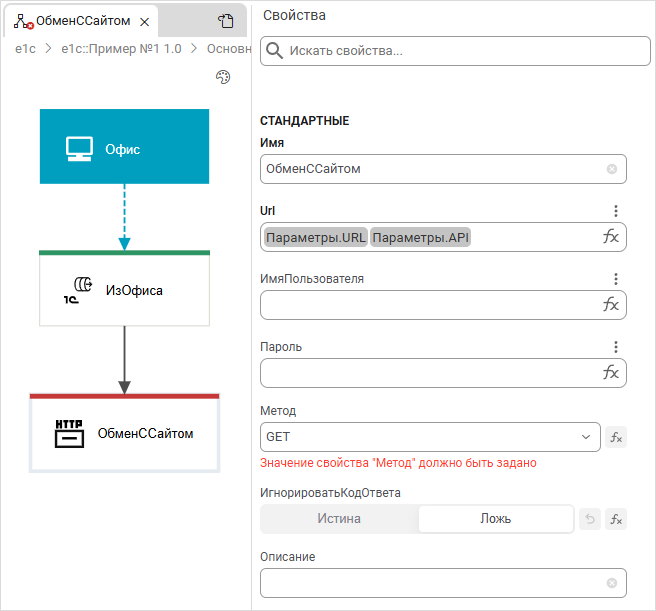This screenshot has height=611, width=656.
Task: Open the Метод dropdown showing GET
Action: point(429,437)
